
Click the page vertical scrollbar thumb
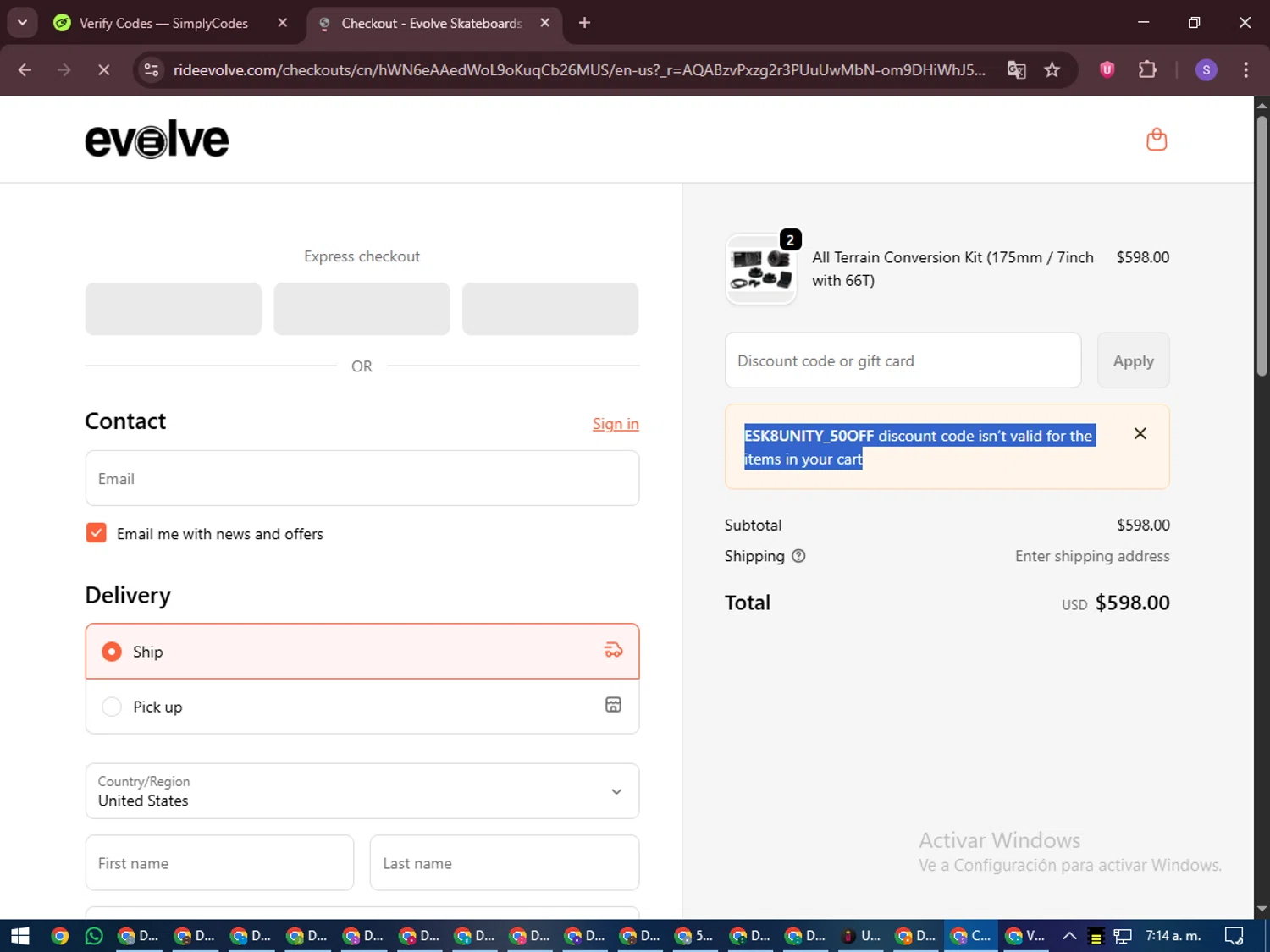(x=1262, y=245)
